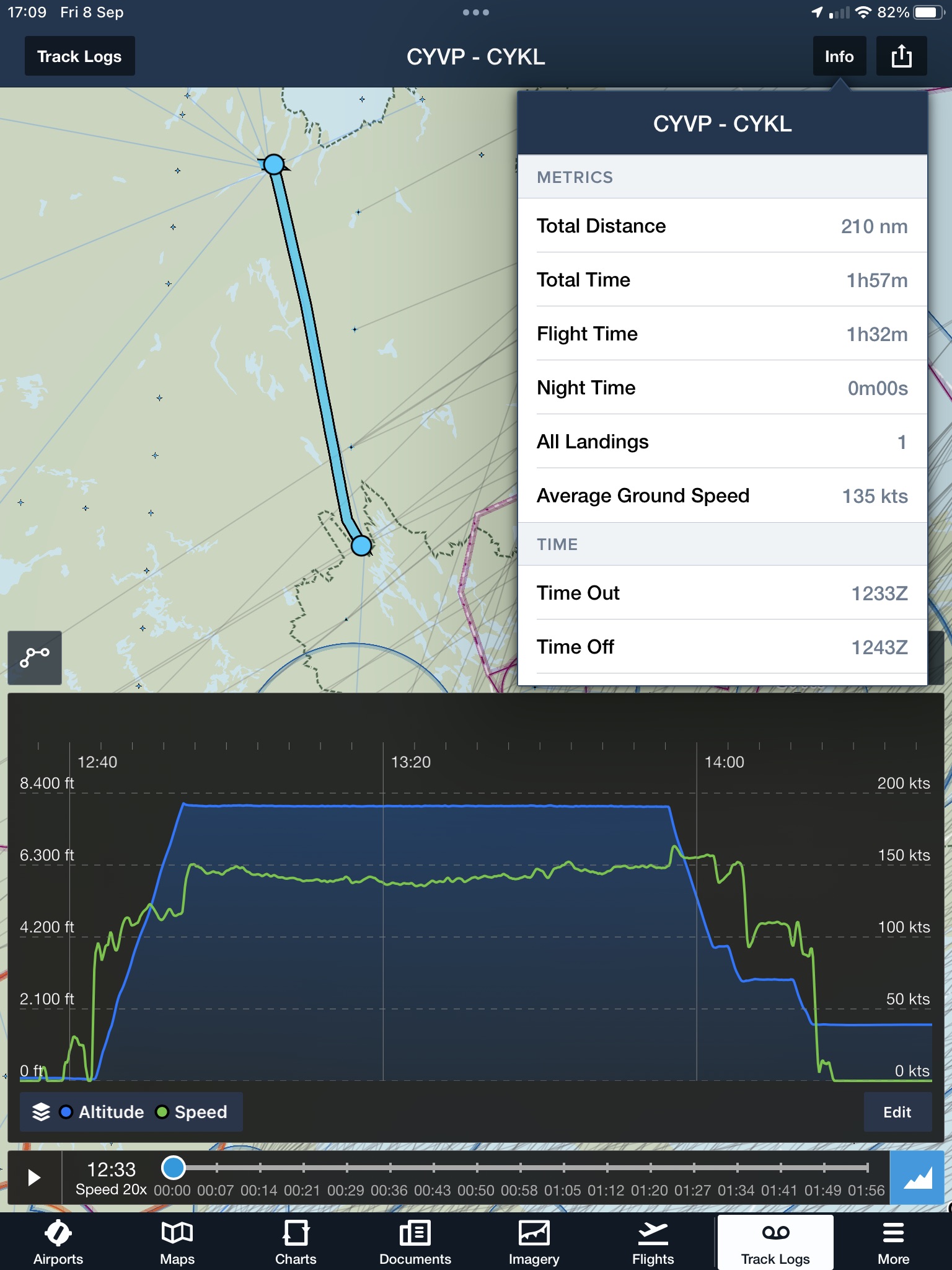952x1270 pixels.
Task: Click the Edit graph button
Action: point(897,1112)
